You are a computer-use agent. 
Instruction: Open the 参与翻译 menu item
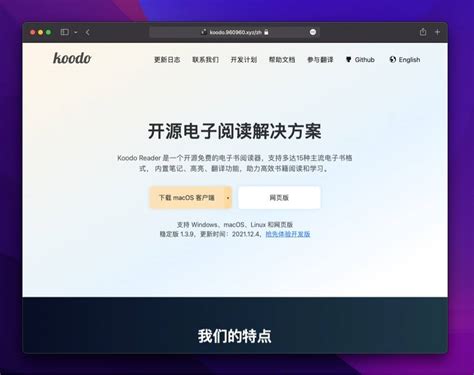320,60
